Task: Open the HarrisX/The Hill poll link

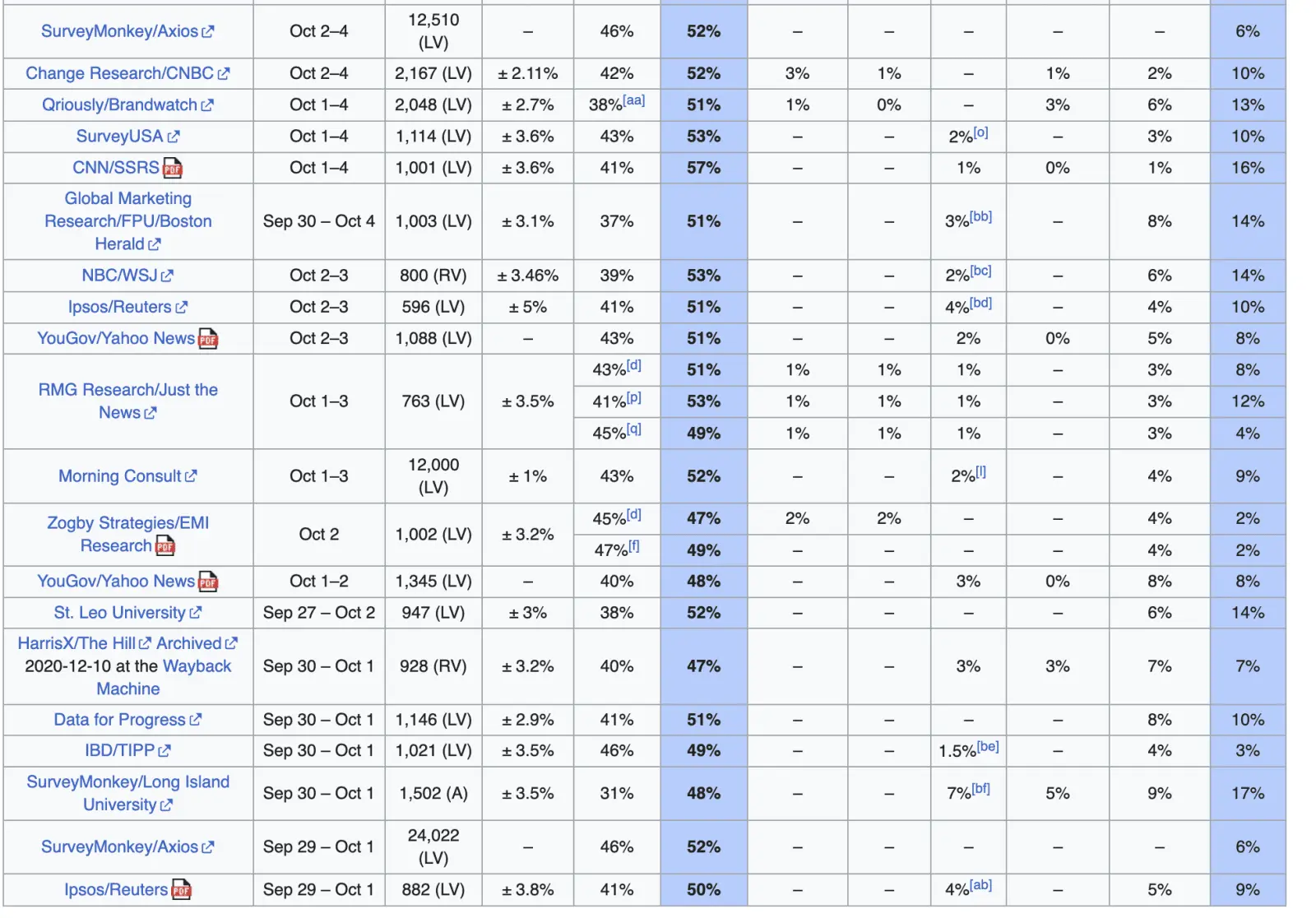Action: coord(76,643)
